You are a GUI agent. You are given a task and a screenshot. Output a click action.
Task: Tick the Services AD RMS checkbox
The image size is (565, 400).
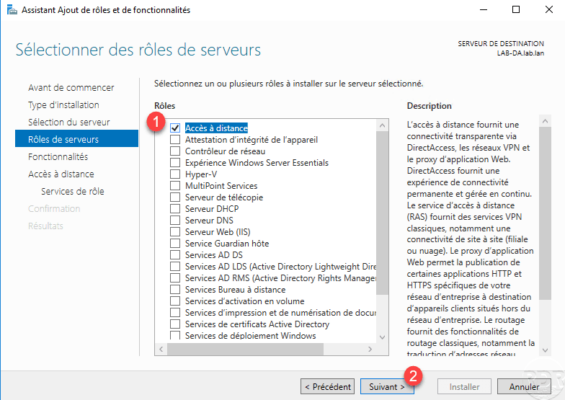(175, 278)
